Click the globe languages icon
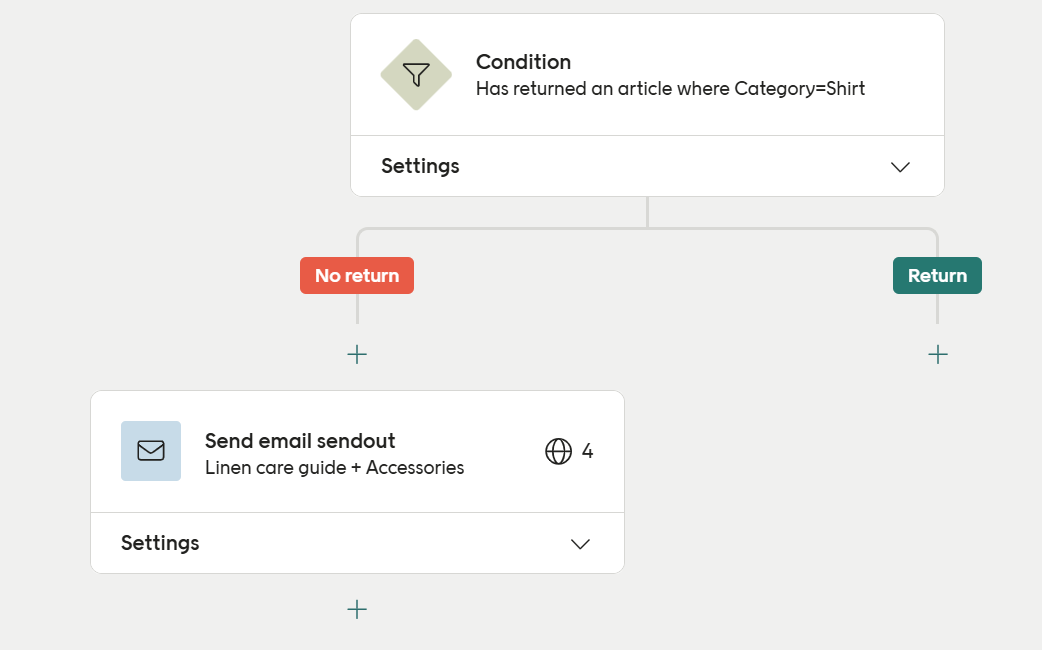Image resolution: width=1042 pixels, height=650 pixels. 558,452
